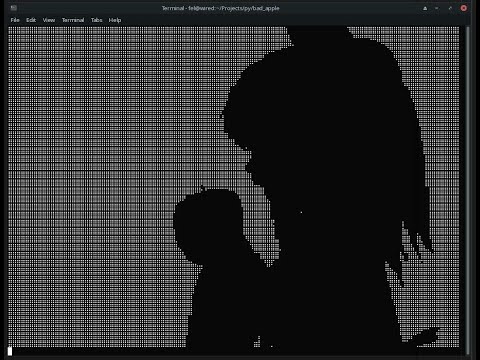The height and width of the screenshot is (360, 480).
Task: Open the Edit menu
Action: click(31, 20)
